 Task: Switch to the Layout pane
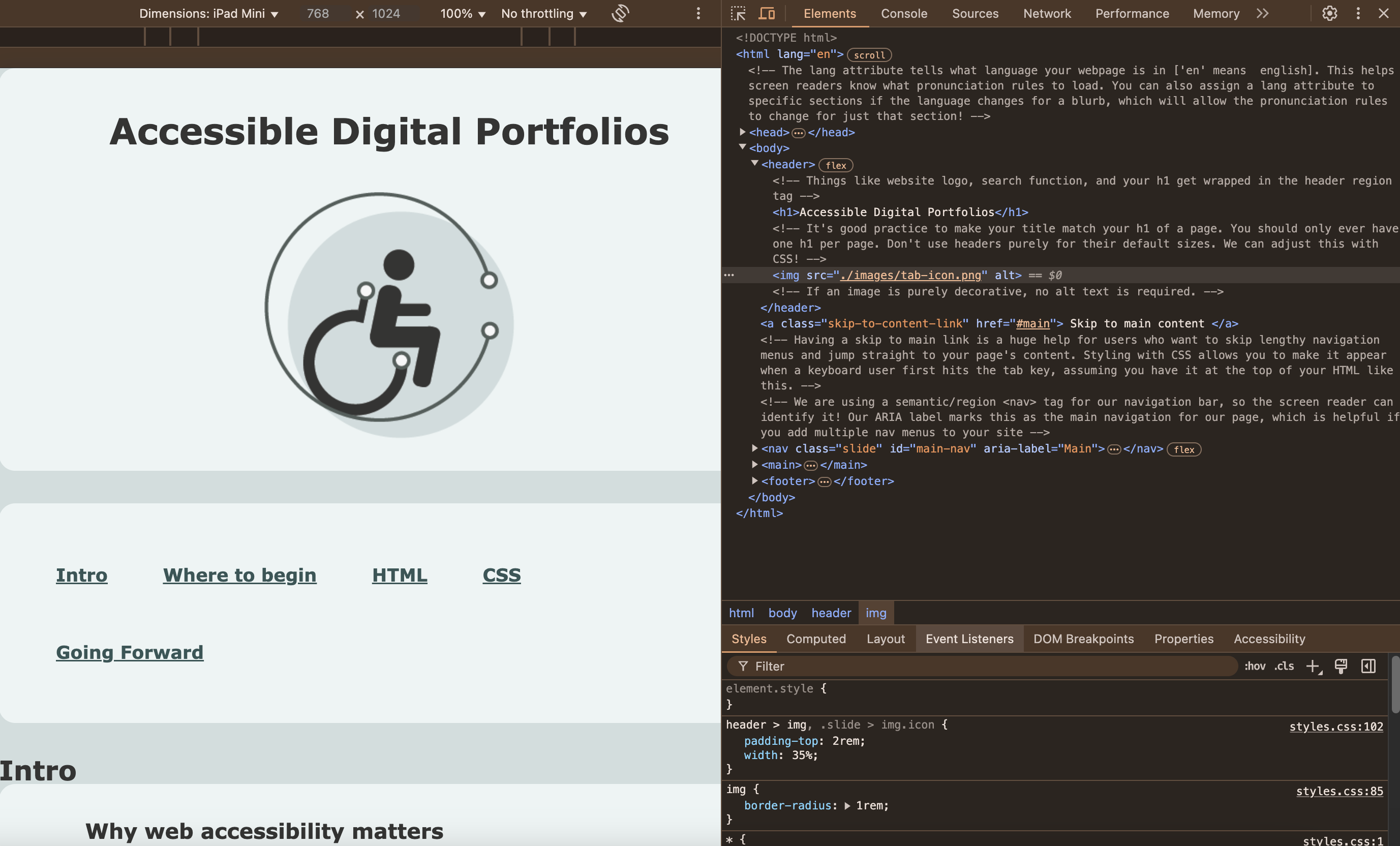tap(886, 639)
